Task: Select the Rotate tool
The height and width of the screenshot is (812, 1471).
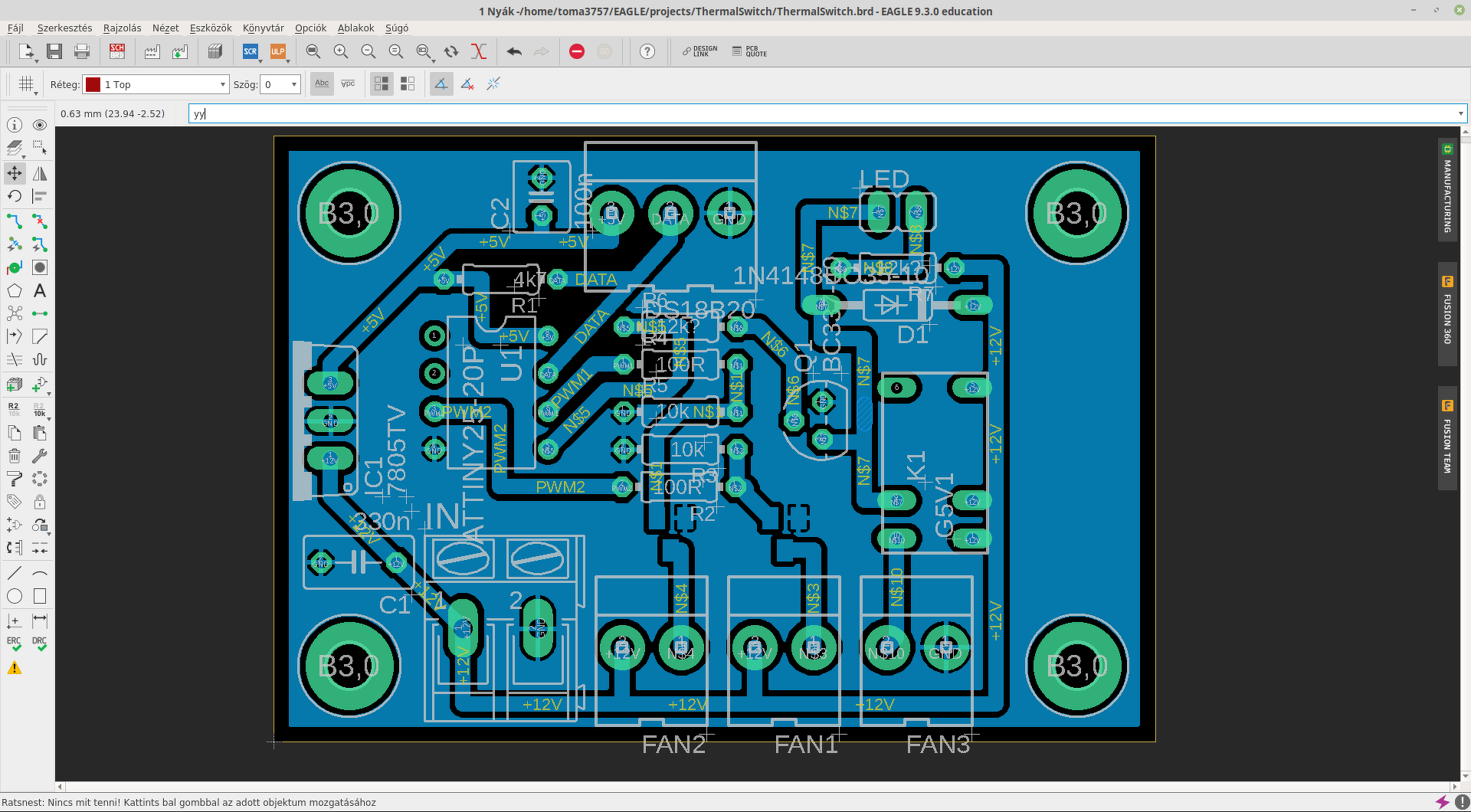Action: (x=15, y=196)
